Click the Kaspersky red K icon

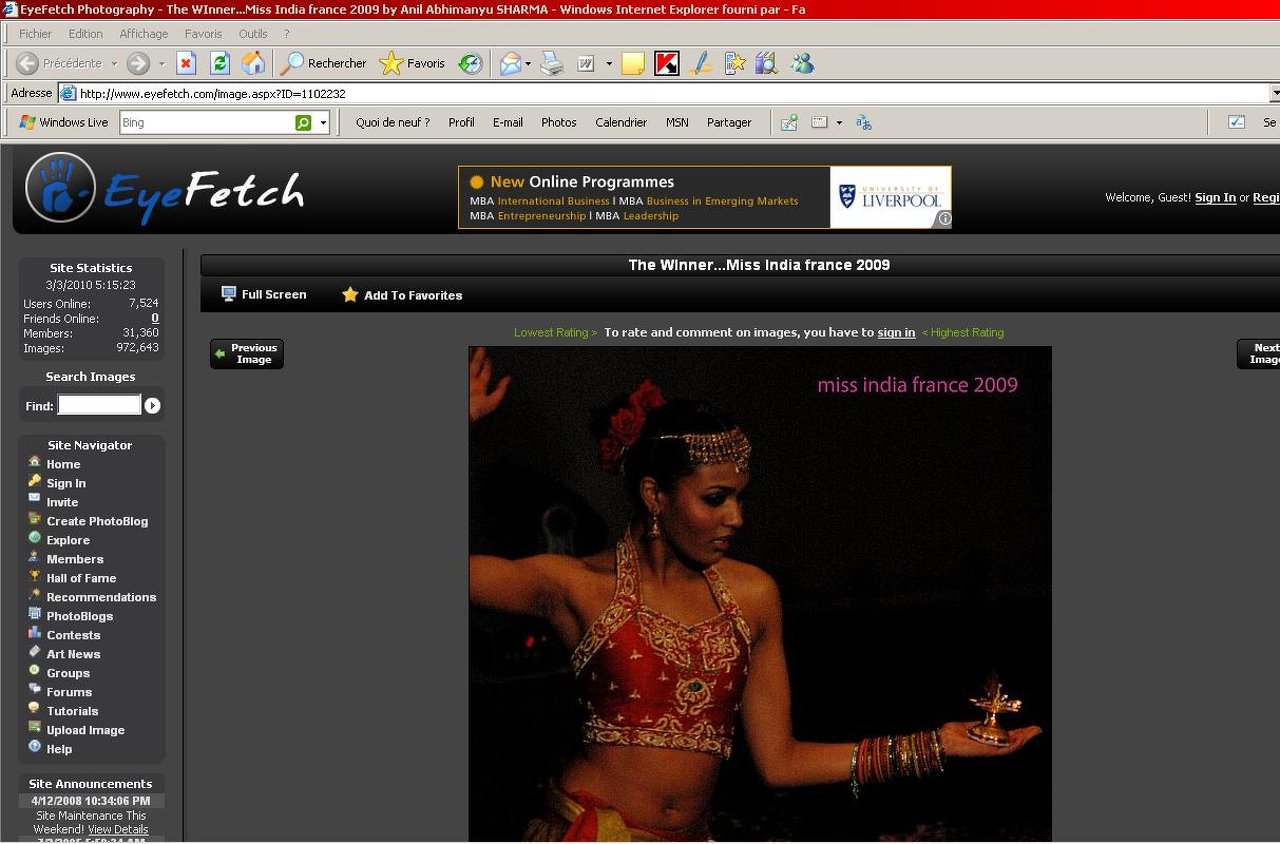667,63
